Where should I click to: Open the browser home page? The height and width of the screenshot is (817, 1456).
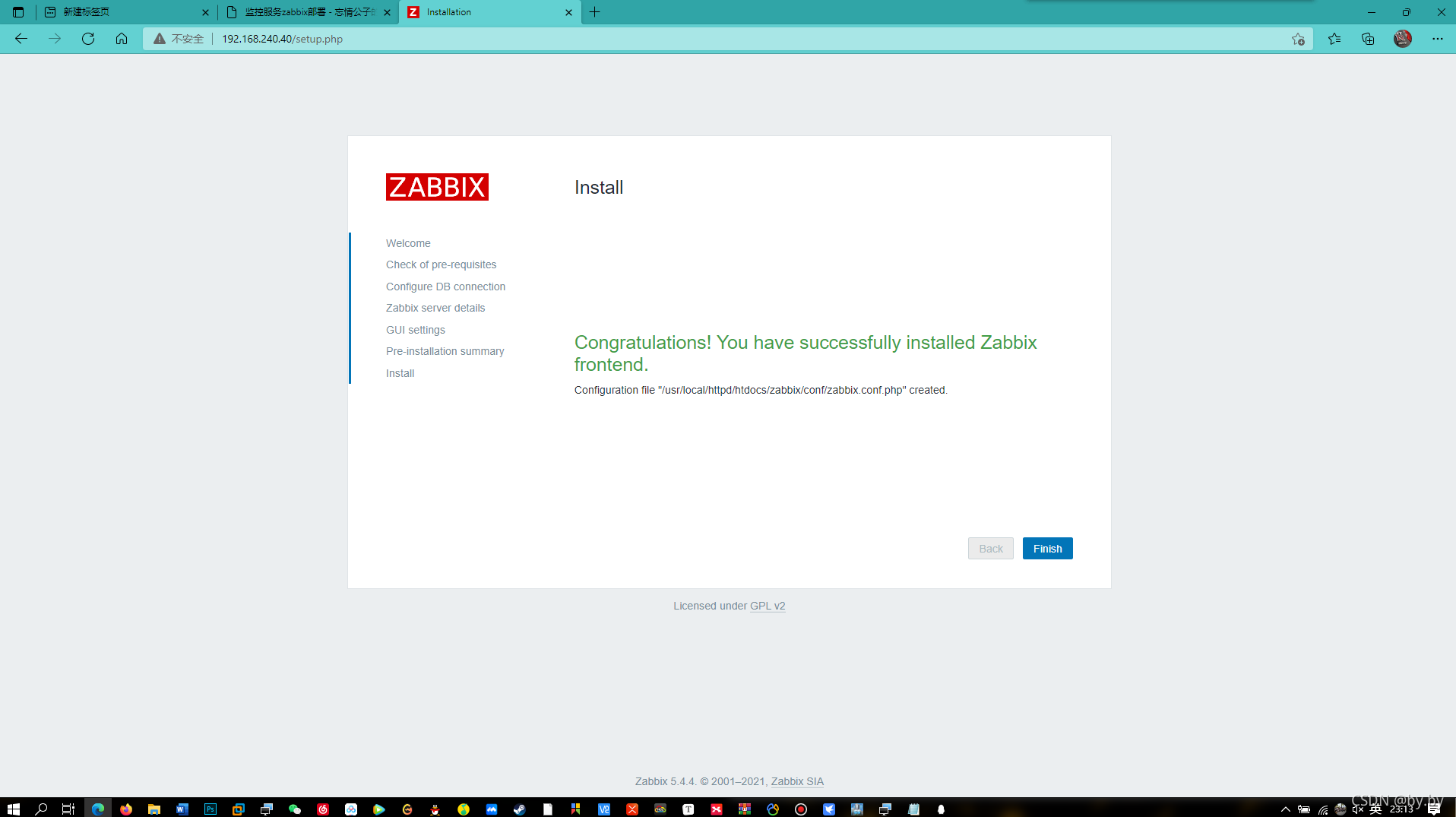[122, 39]
